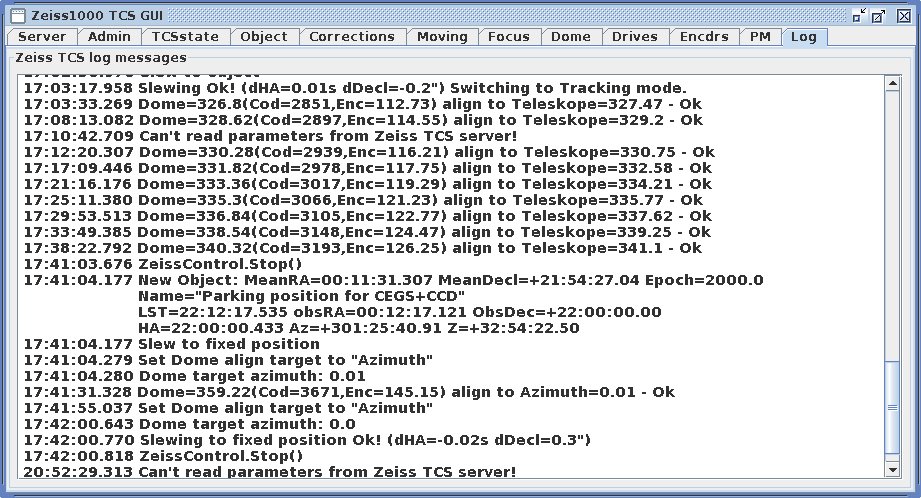Open the Encdrs tab

(704, 36)
